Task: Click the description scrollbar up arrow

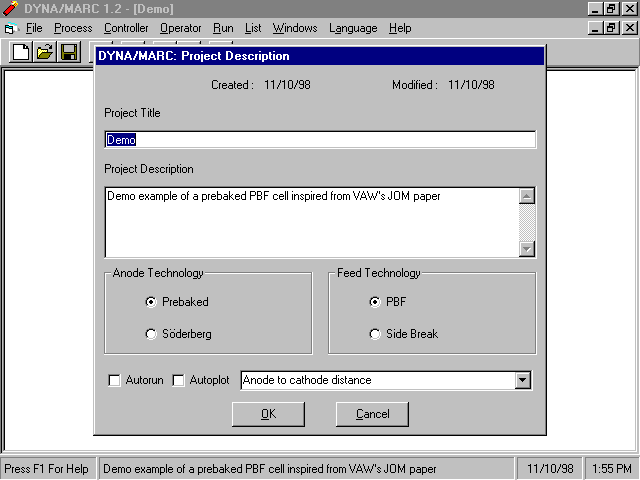Action: [x=527, y=196]
